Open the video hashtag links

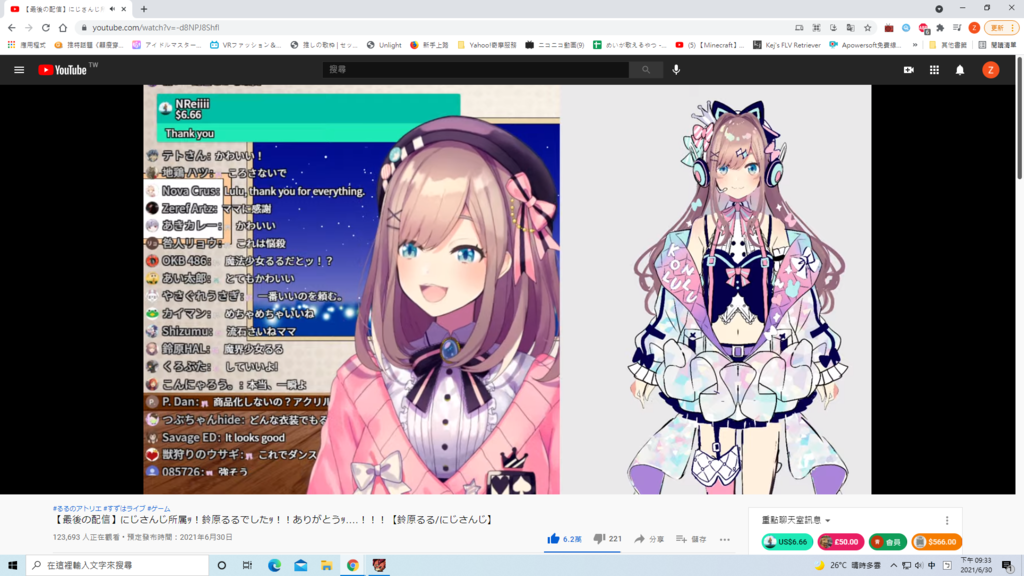112,509
